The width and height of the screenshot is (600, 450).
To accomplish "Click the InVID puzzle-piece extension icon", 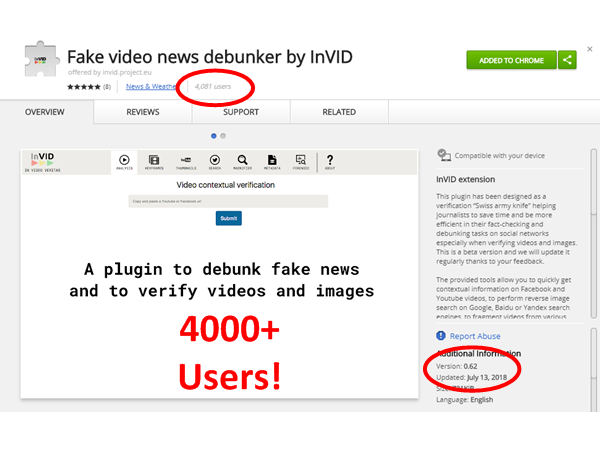I will [x=41, y=59].
